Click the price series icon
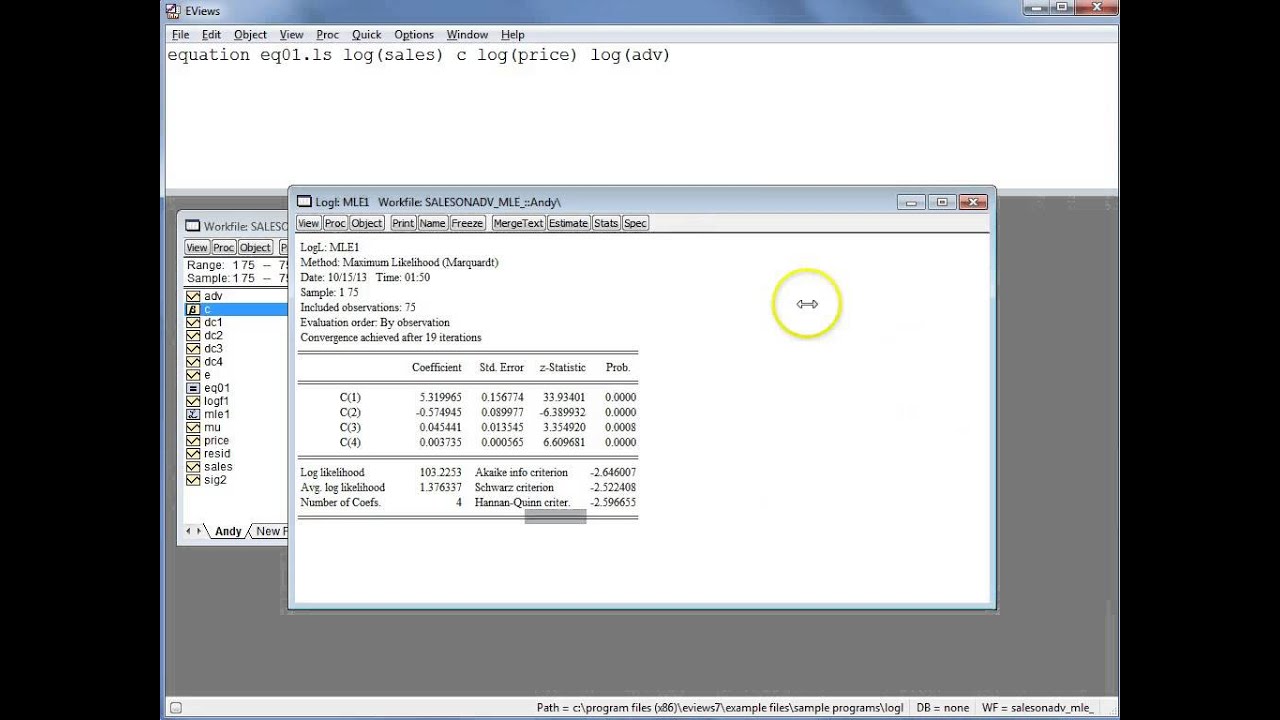The width and height of the screenshot is (1280, 720). tap(193, 440)
